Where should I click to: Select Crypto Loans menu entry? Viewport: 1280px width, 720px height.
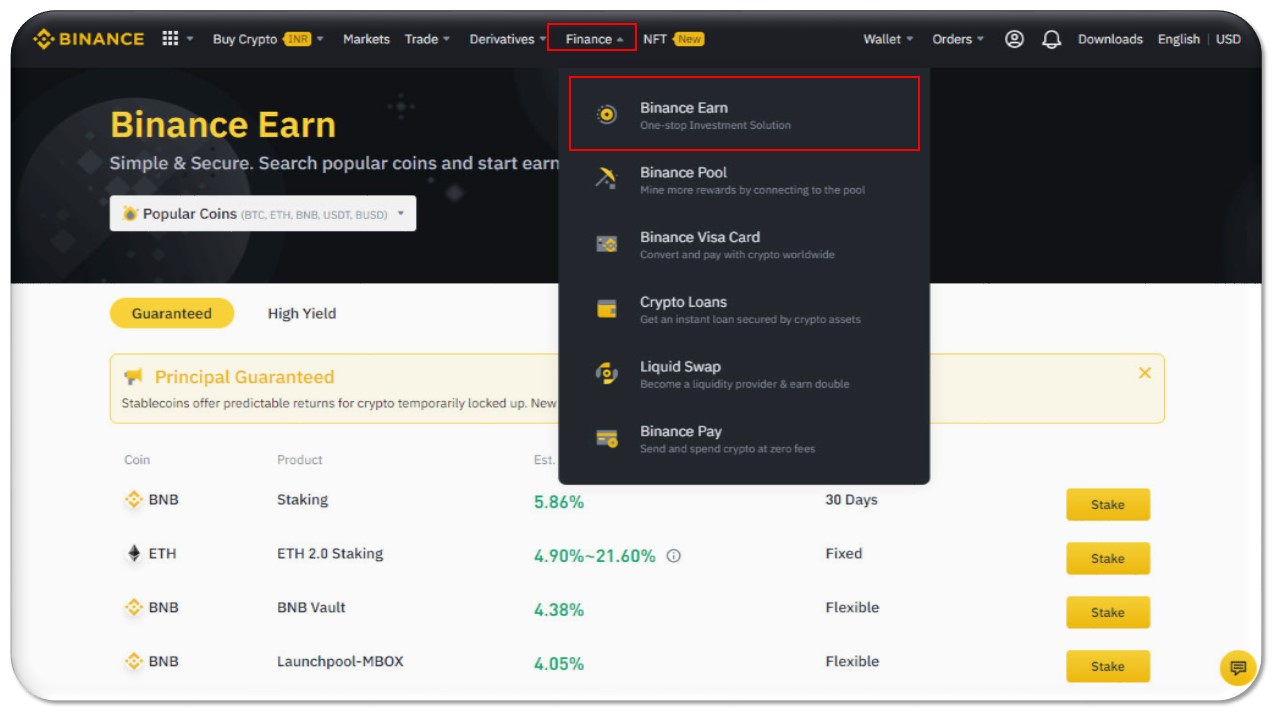pos(744,310)
